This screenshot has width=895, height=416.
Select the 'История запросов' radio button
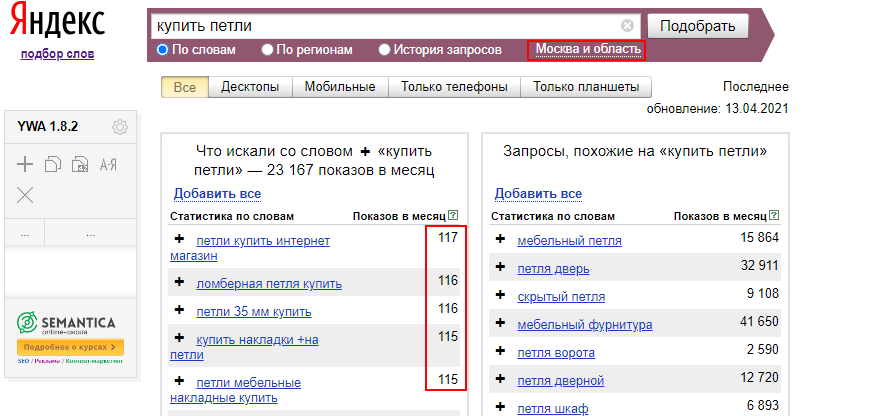click(x=385, y=49)
